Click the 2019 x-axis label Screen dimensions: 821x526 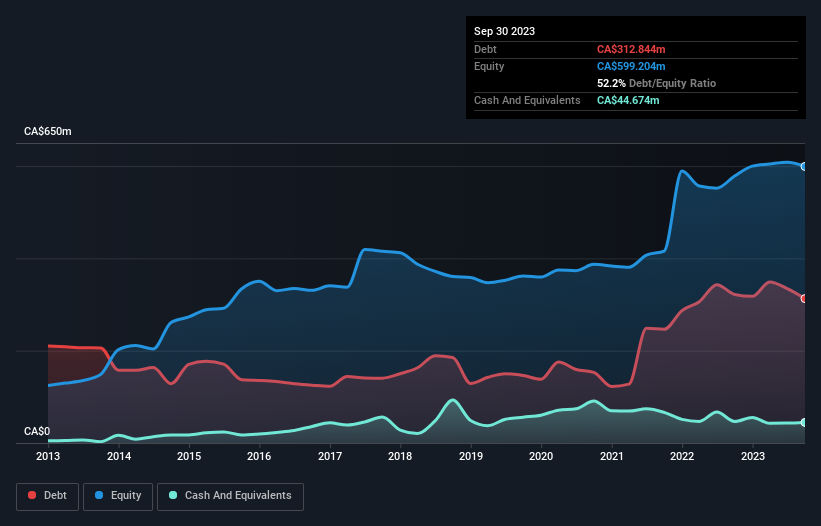point(471,456)
